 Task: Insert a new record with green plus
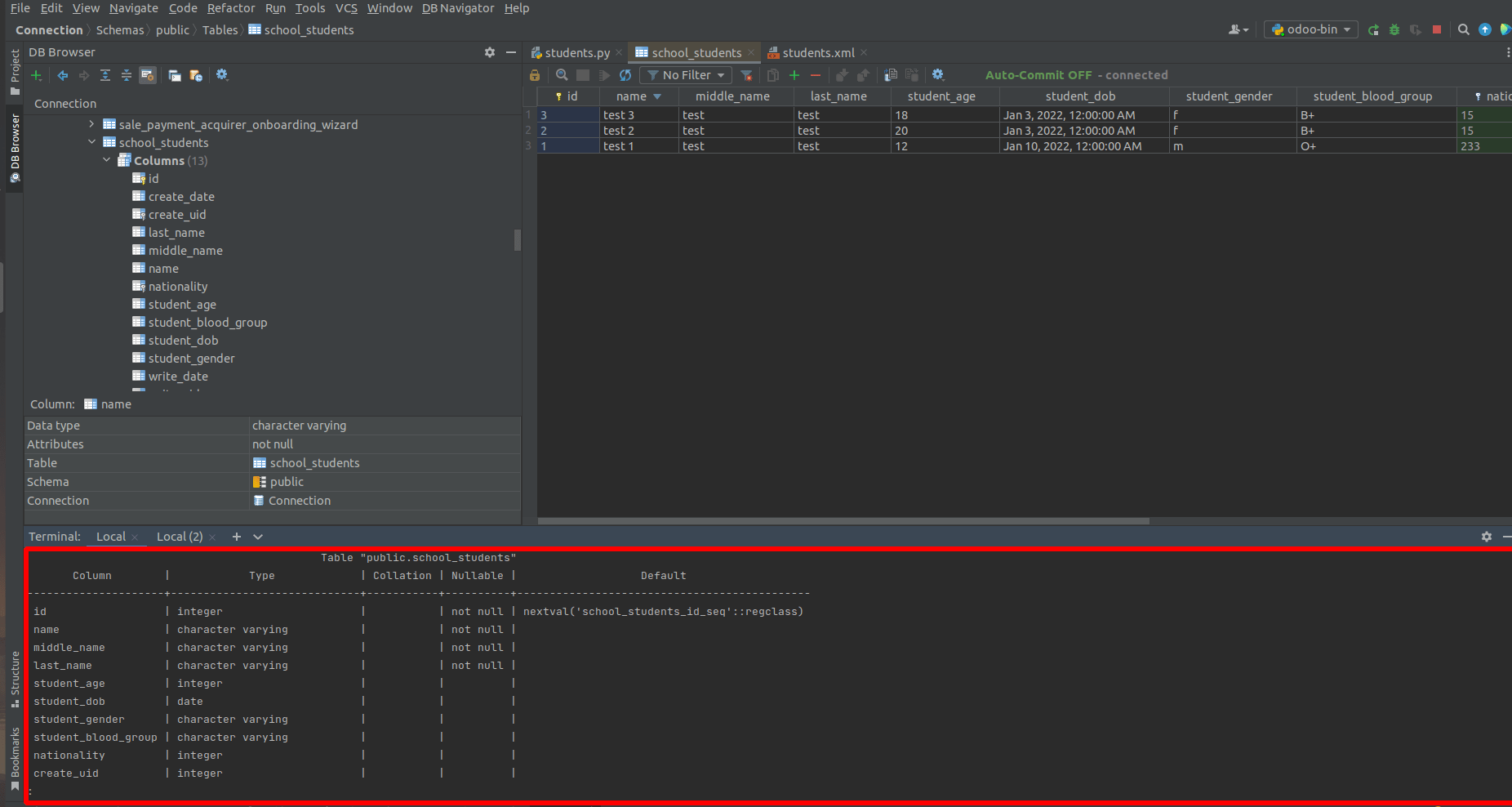click(794, 75)
